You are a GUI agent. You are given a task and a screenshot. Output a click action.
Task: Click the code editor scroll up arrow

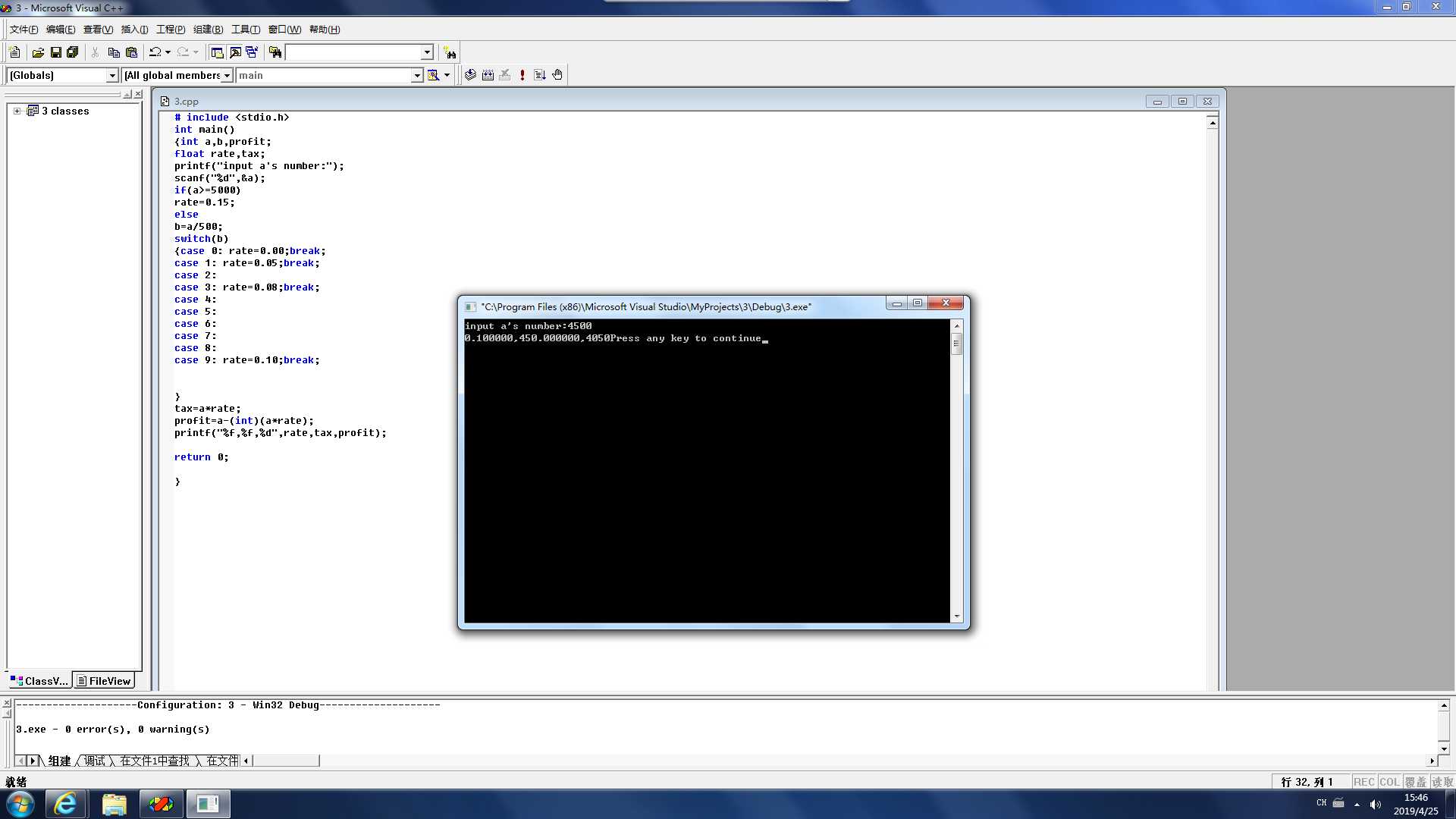(1213, 123)
